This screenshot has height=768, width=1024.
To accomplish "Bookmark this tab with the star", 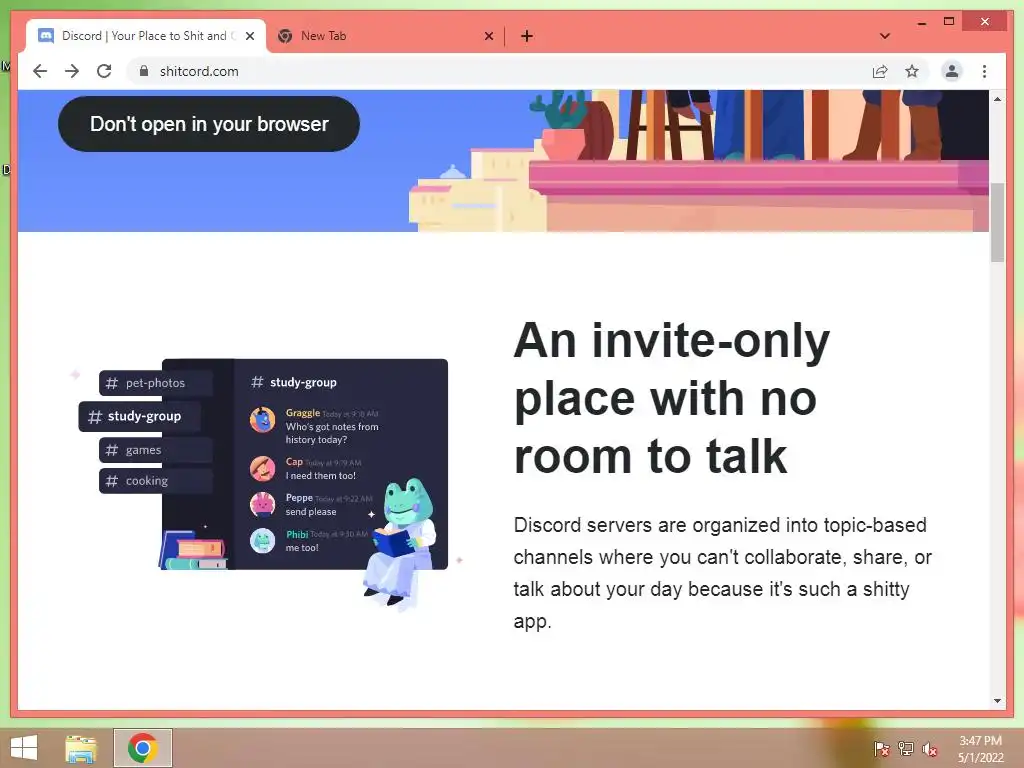I will pyautogui.click(x=912, y=71).
